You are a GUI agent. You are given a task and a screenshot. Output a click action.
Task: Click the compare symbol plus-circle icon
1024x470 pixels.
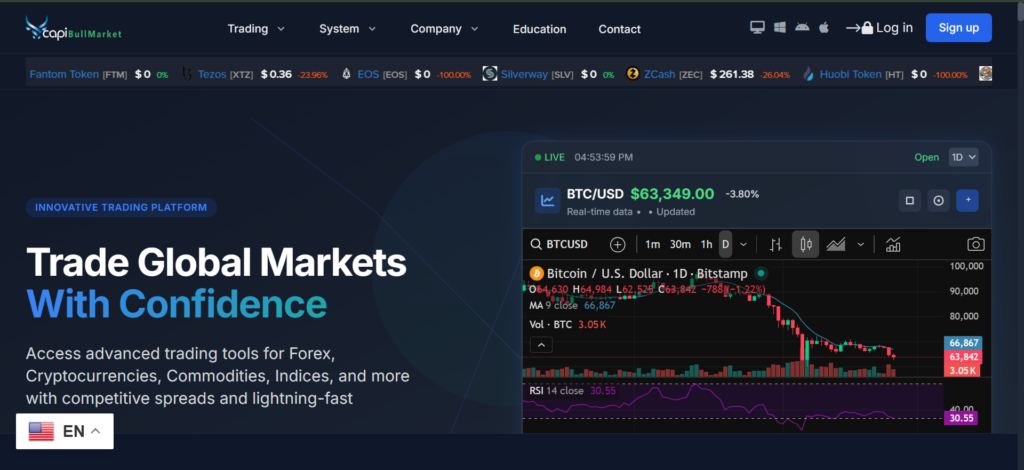point(617,244)
